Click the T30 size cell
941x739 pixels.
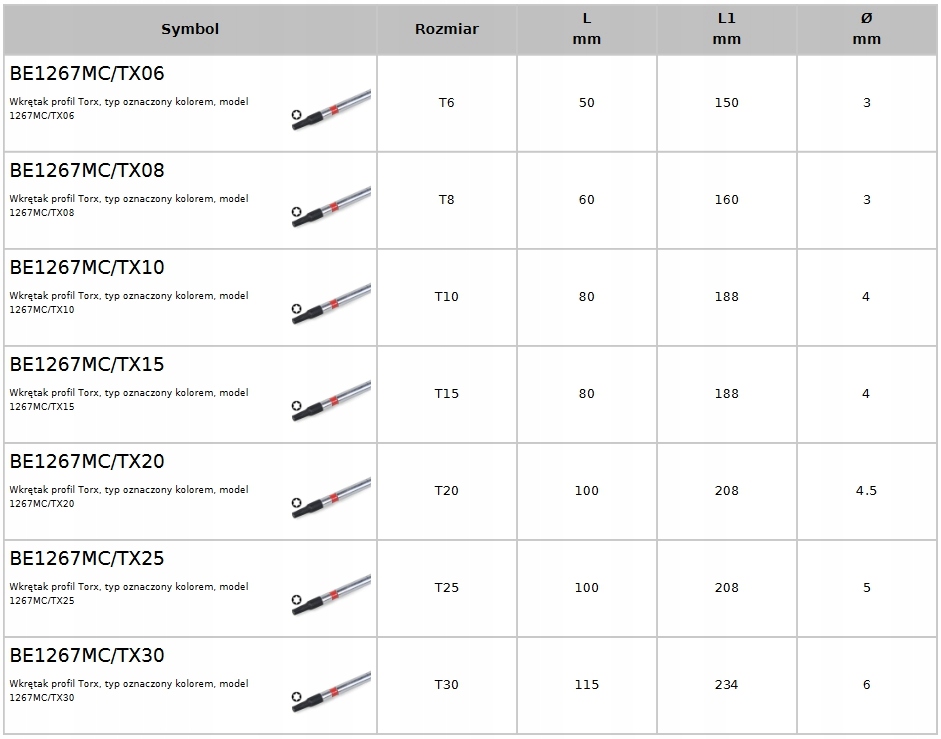pyautogui.click(x=446, y=685)
